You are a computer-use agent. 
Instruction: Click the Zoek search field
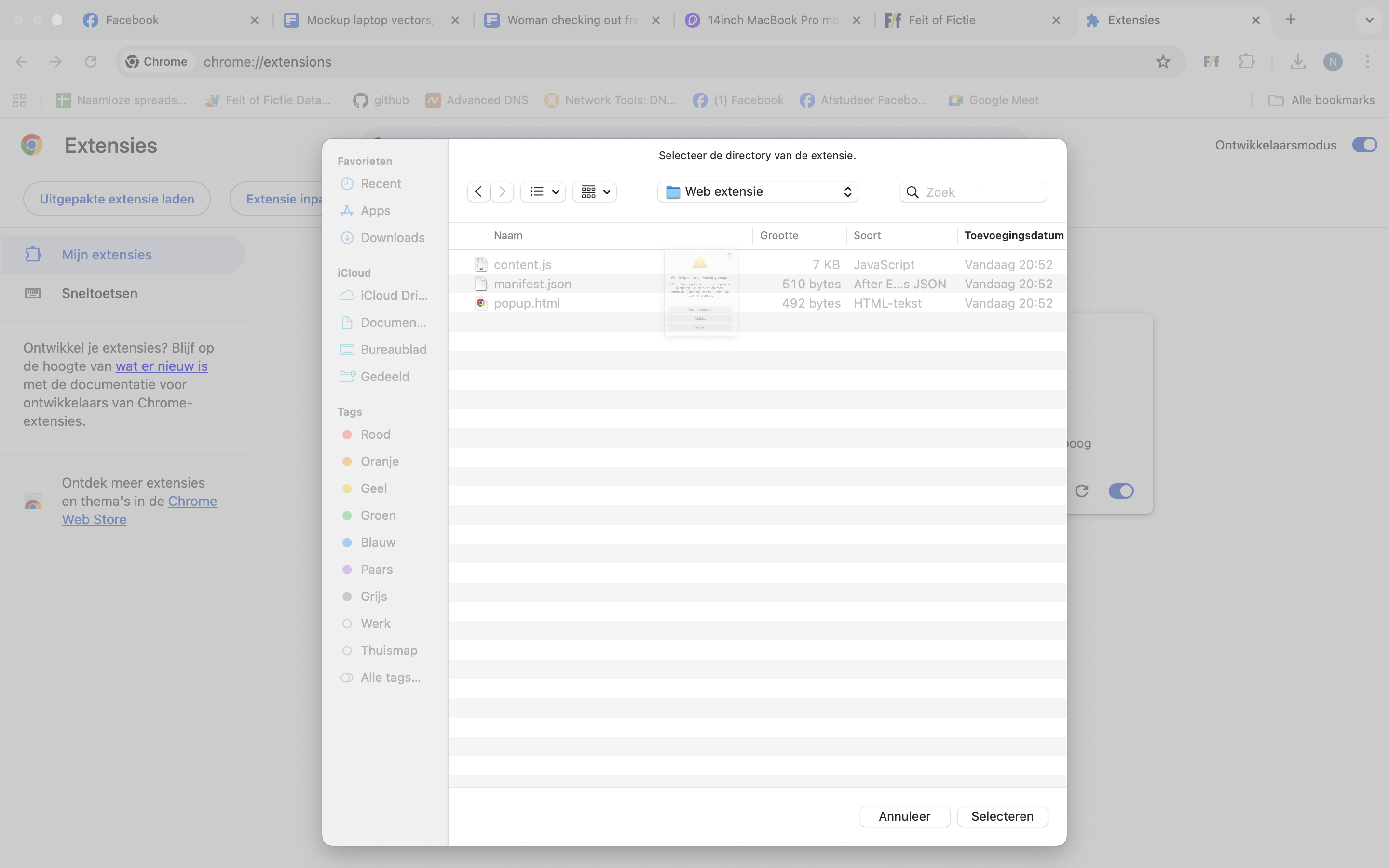(x=981, y=192)
